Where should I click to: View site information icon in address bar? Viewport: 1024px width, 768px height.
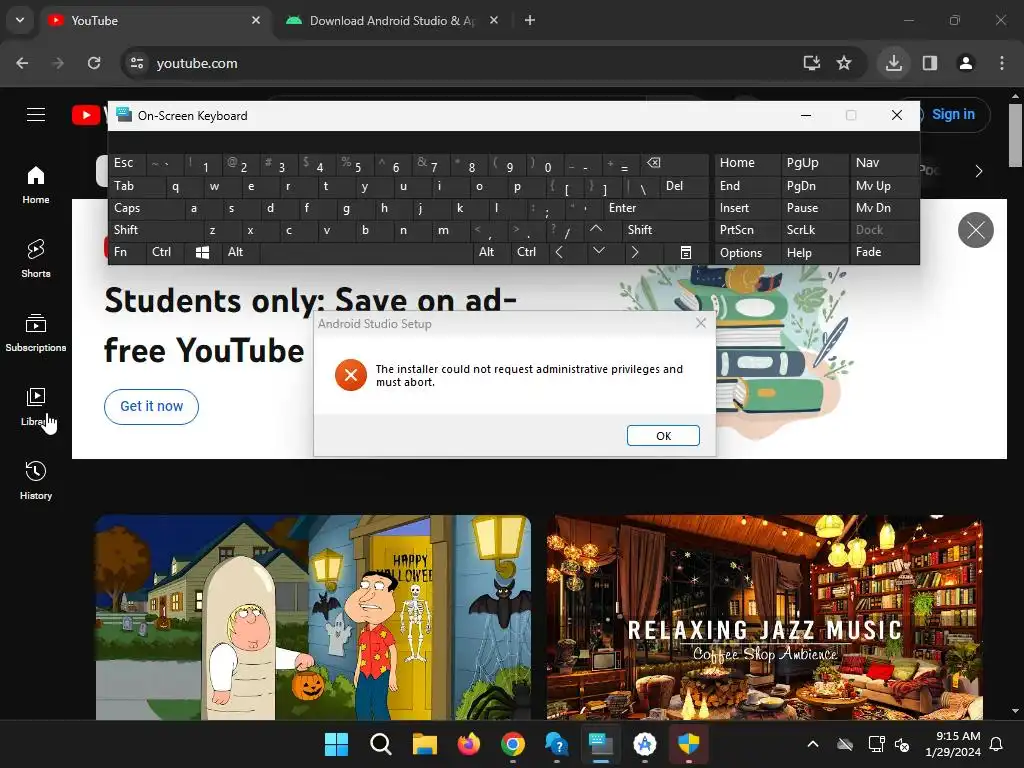pos(137,63)
